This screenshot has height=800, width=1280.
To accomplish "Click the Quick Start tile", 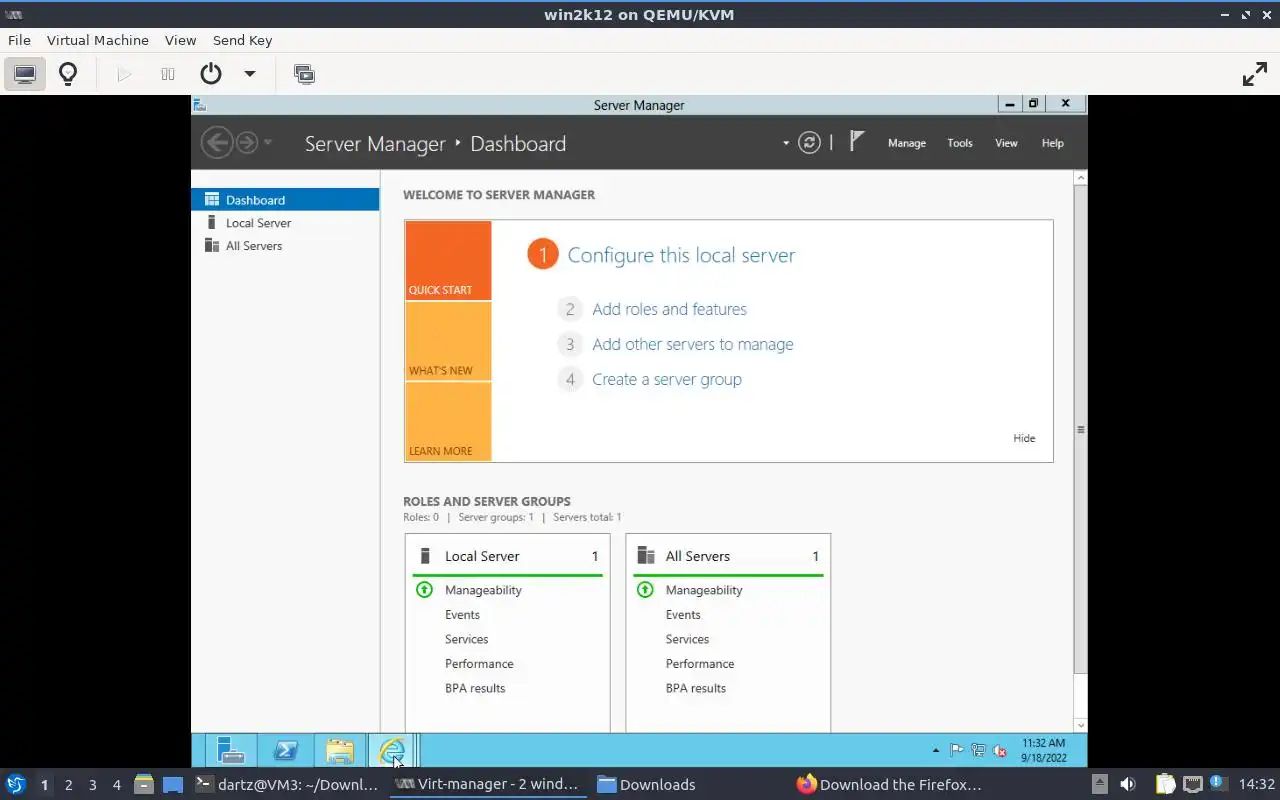I will (448, 260).
